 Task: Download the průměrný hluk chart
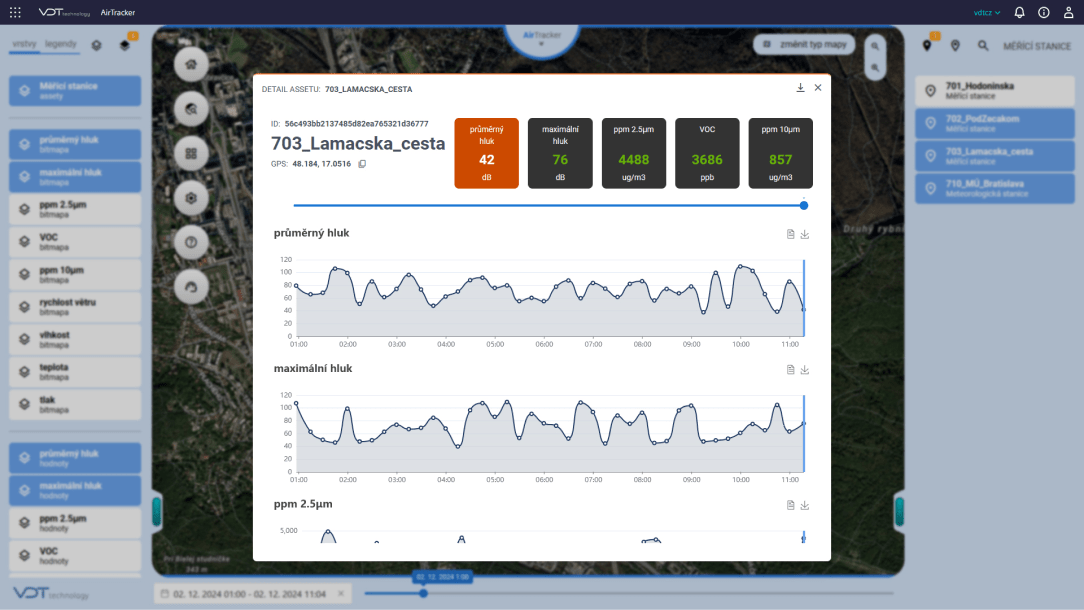pyautogui.click(x=805, y=234)
